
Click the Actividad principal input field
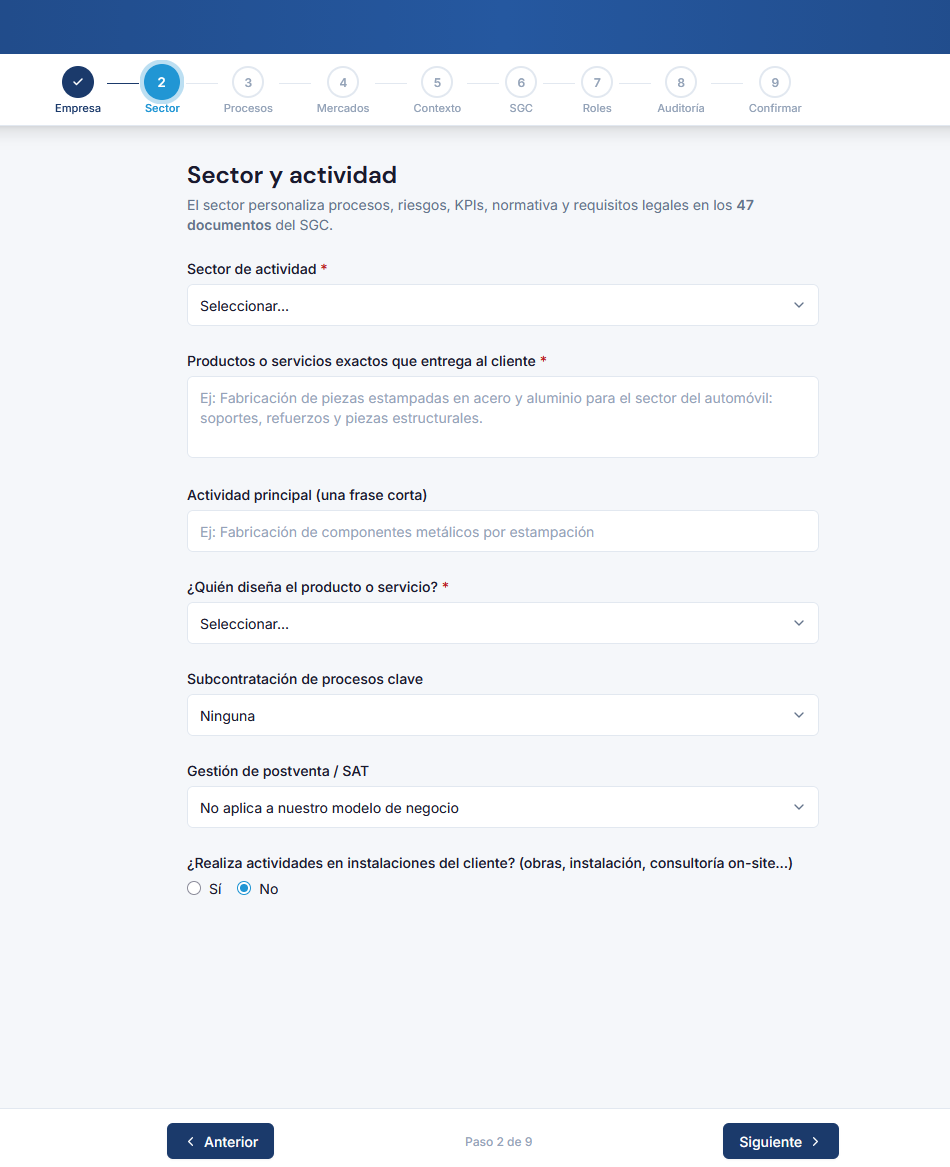503,531
